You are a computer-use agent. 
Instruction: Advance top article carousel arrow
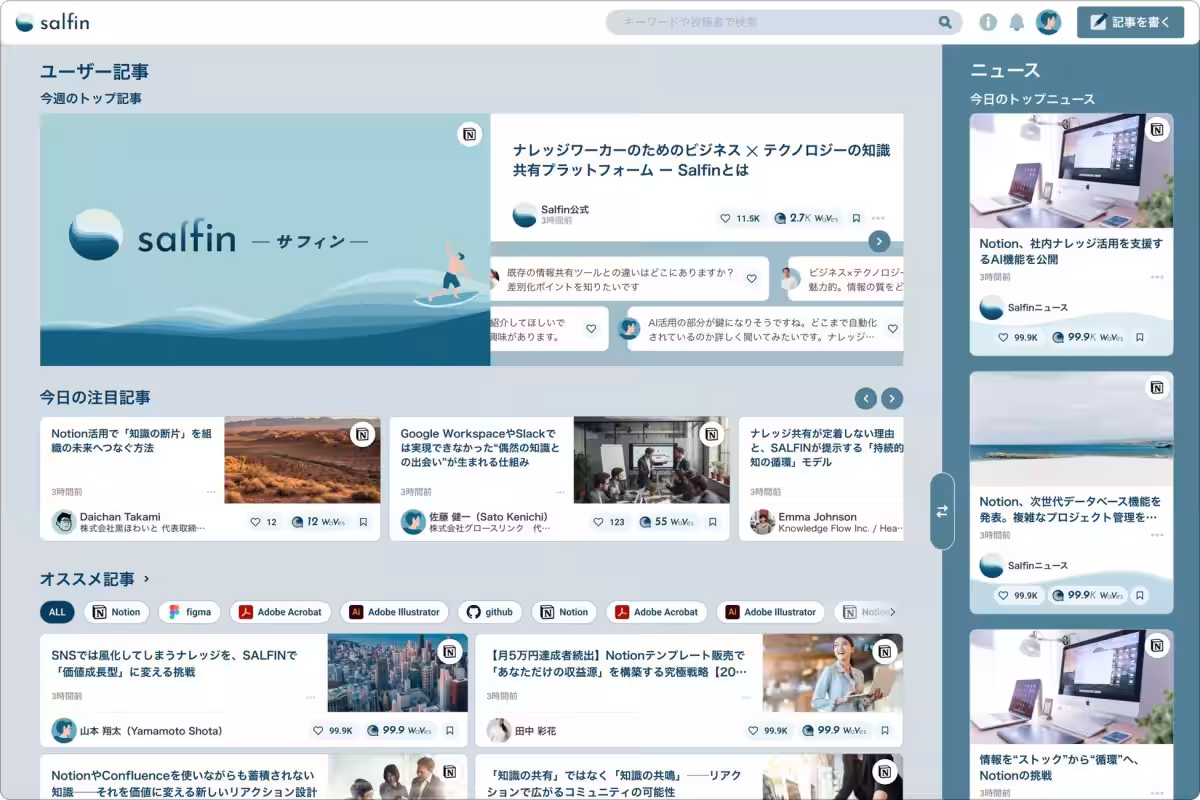click(879, 241)
